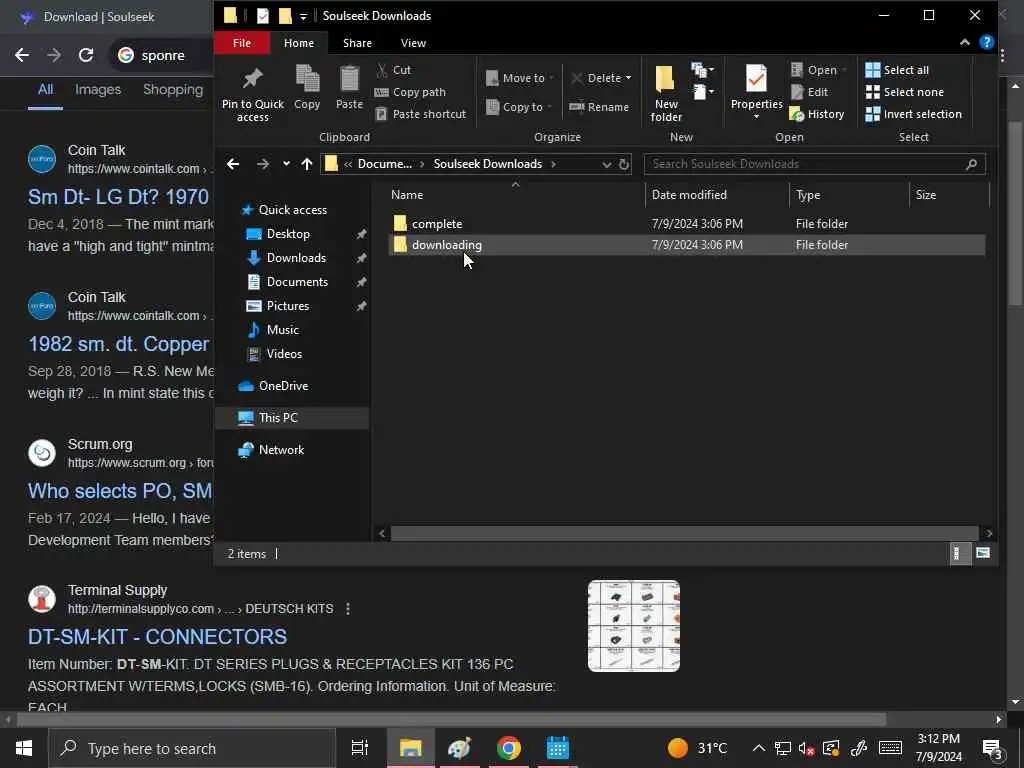Switch to Images tab in browser
Image resolution: width=1024 pixels, height=768 pixels.
point(98,89)
